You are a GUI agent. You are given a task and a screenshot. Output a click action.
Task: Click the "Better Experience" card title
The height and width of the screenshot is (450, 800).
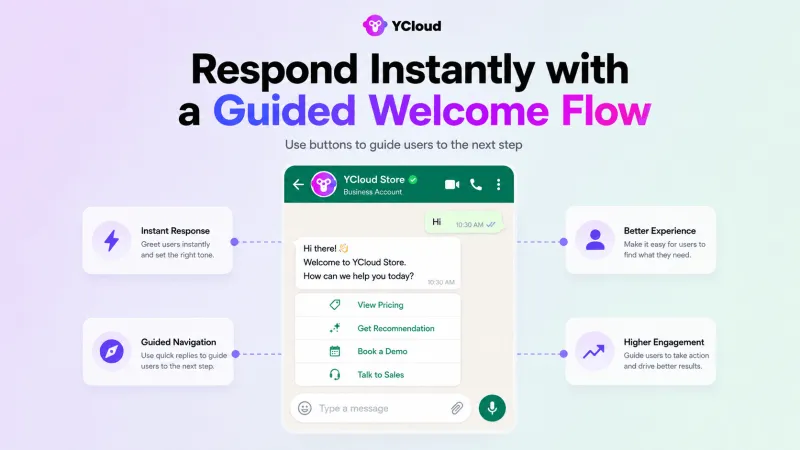pyautogui.click(x=659, y=231)
